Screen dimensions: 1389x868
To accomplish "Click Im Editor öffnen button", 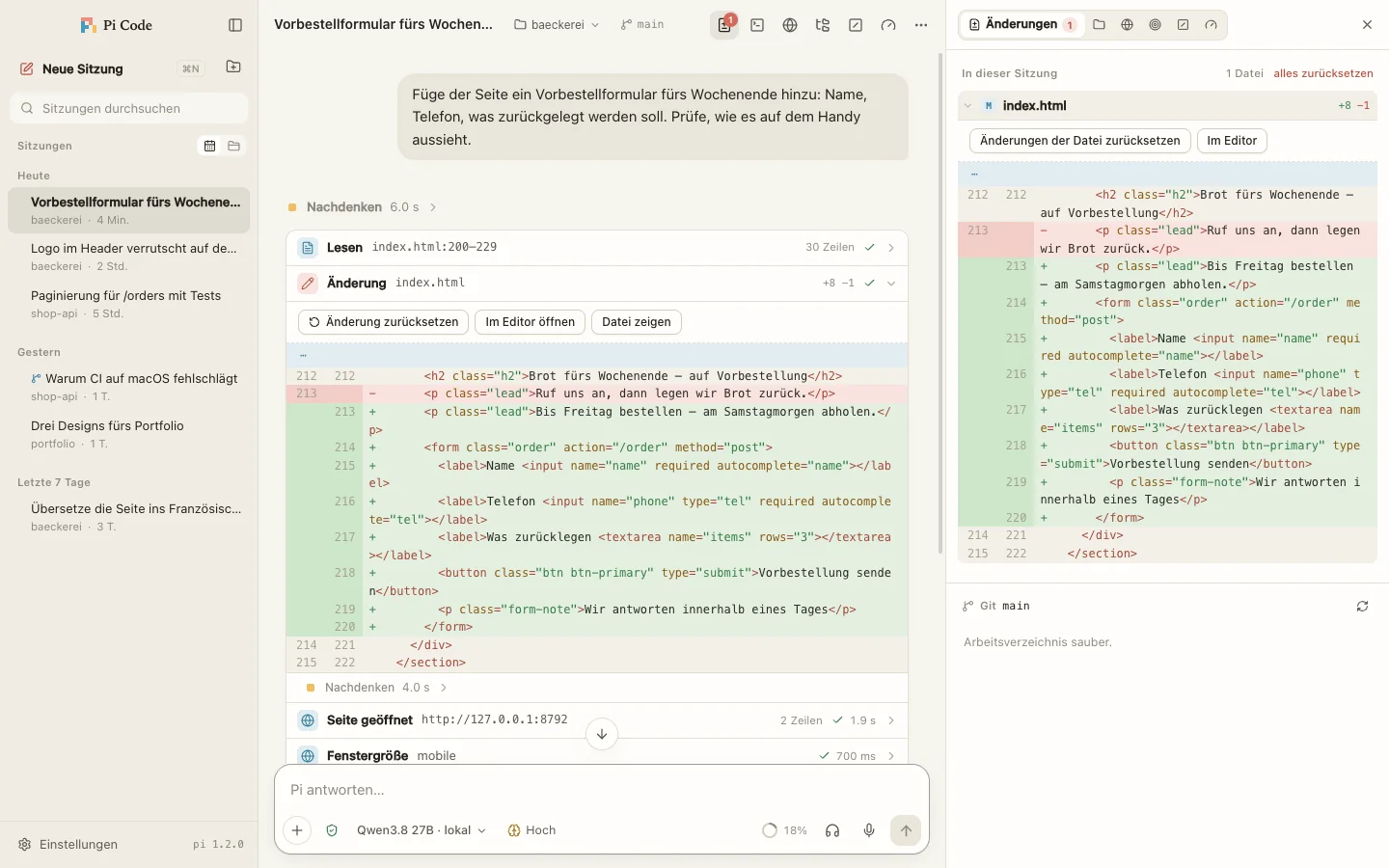I will (x=530, y=322).
